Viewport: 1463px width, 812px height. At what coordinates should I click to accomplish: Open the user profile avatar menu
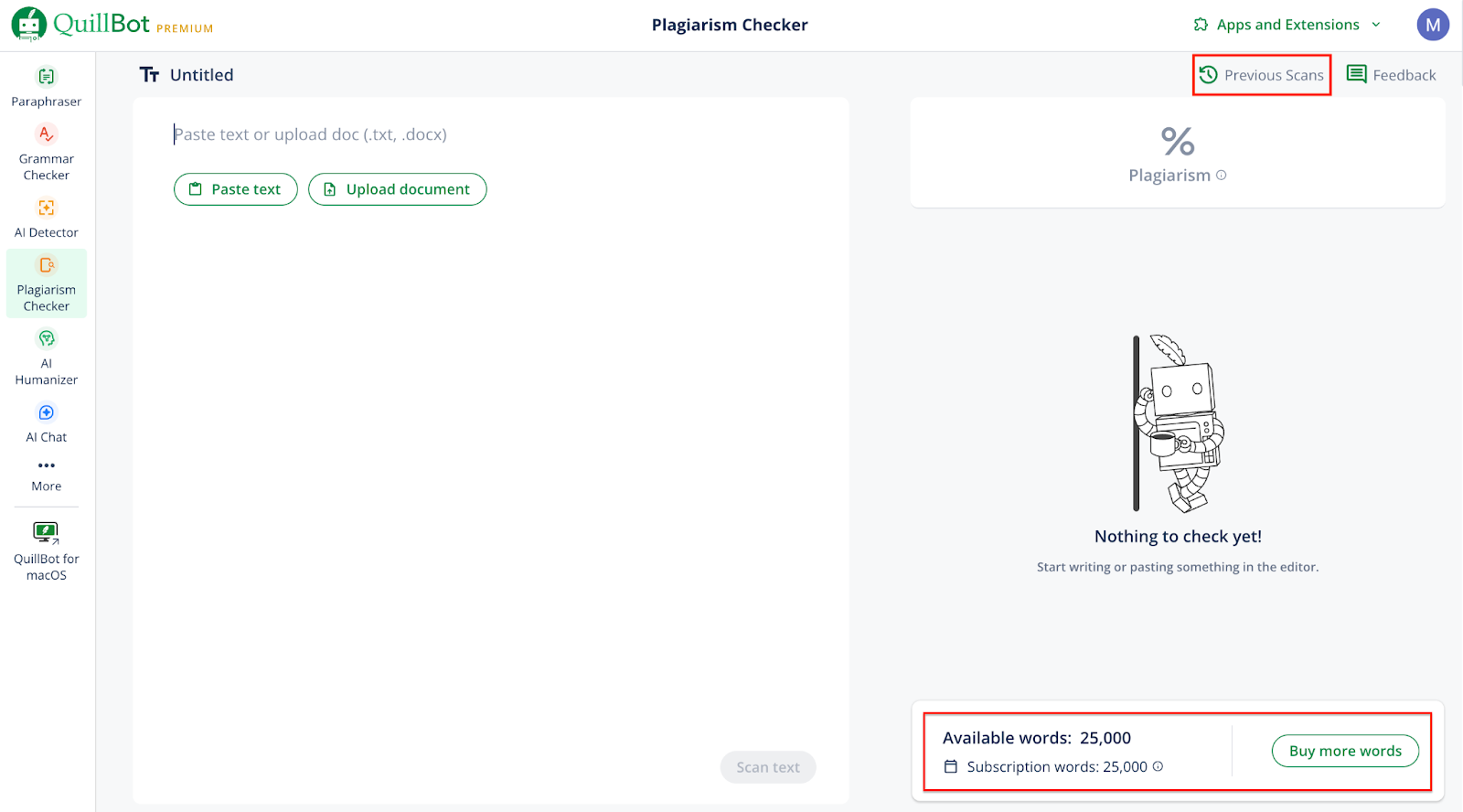(x=1433, y=25)
